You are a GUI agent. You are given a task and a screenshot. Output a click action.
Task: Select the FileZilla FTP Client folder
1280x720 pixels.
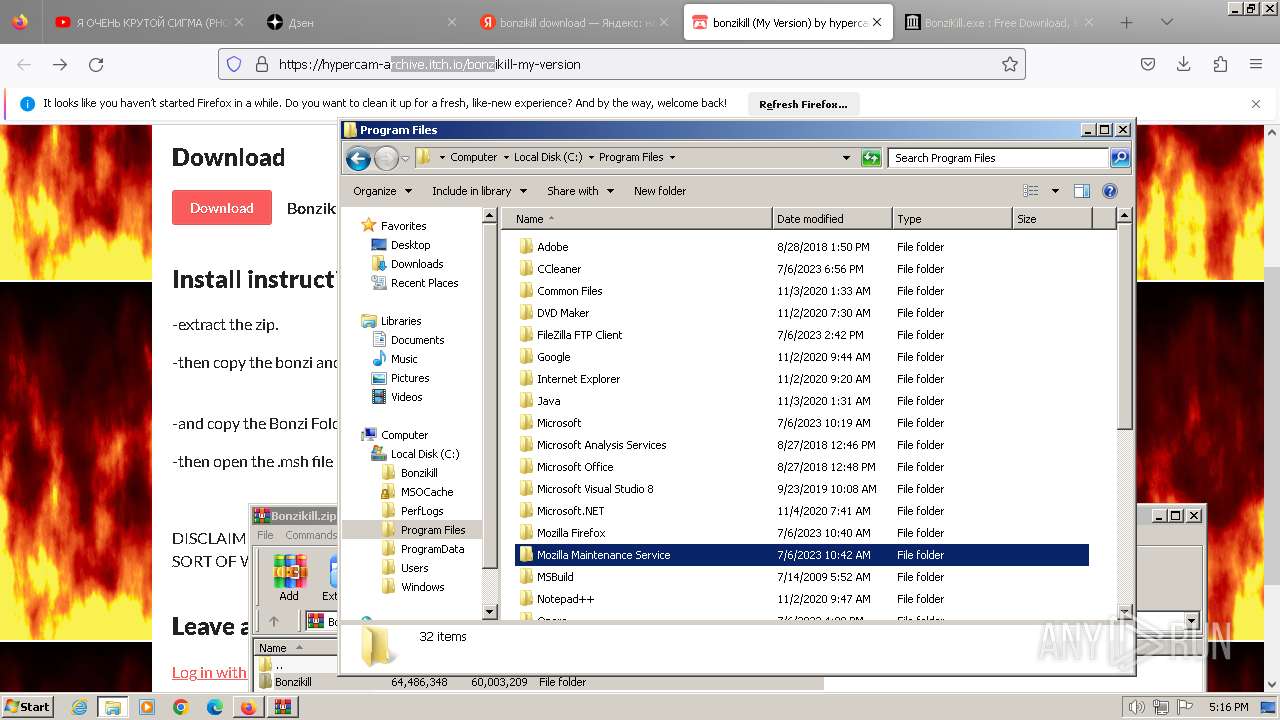(x=579, y=335)
